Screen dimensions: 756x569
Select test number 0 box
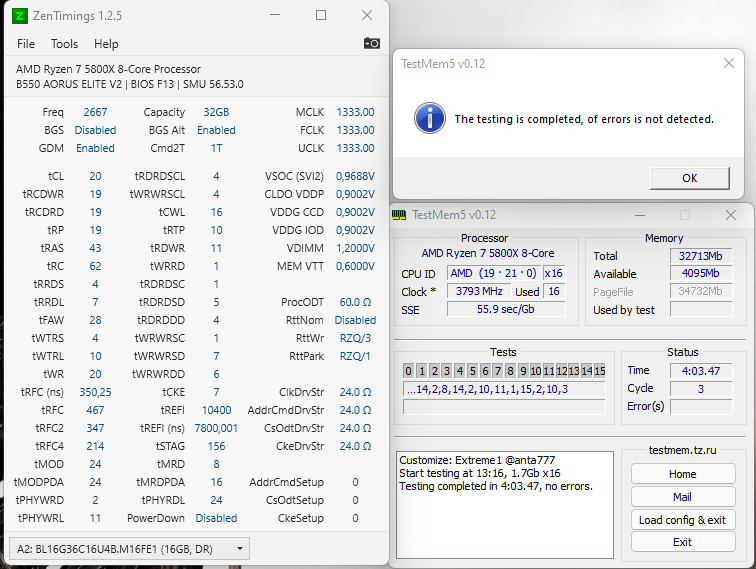tap(408, 371)
